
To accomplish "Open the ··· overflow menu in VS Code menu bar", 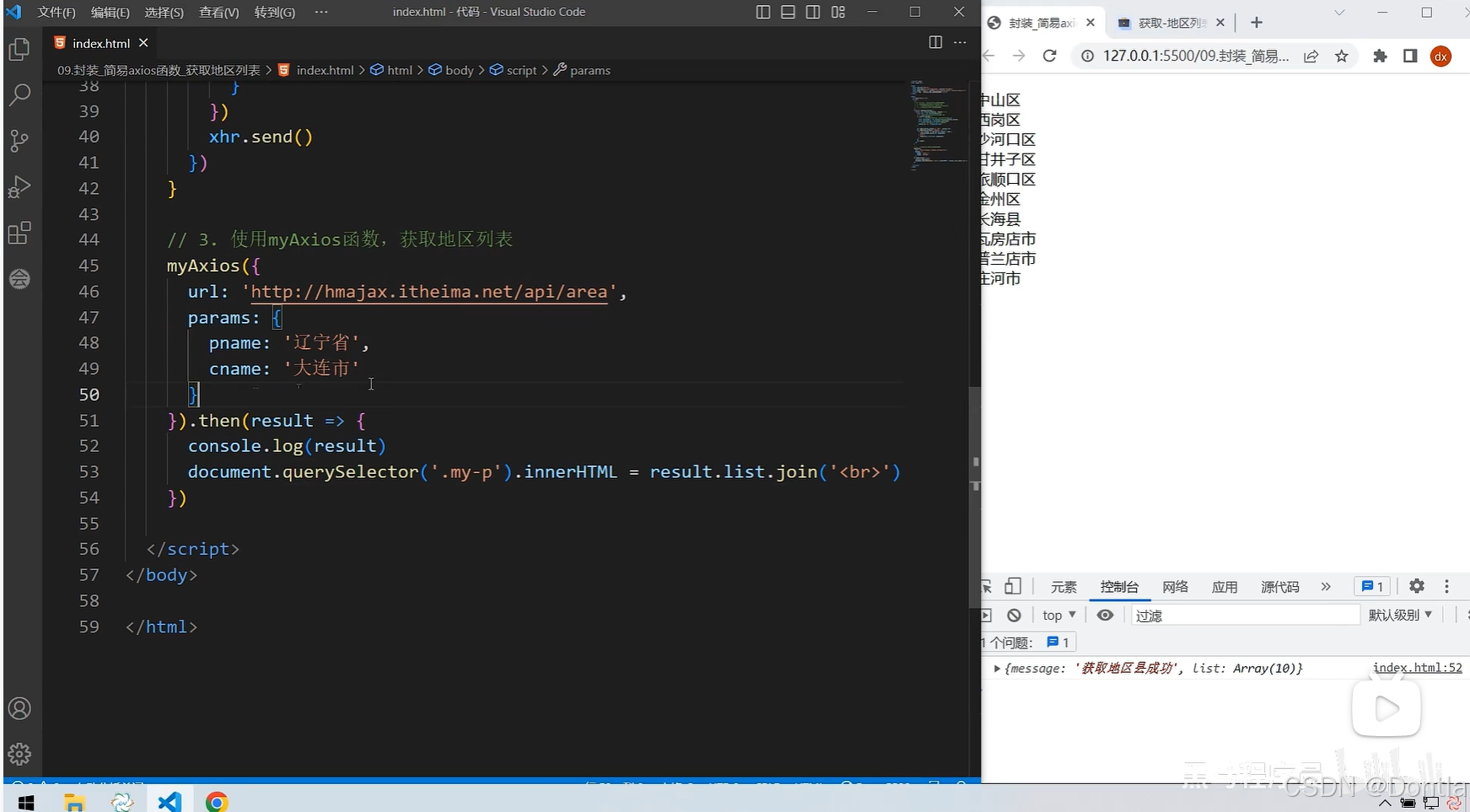I will point(321,12).
